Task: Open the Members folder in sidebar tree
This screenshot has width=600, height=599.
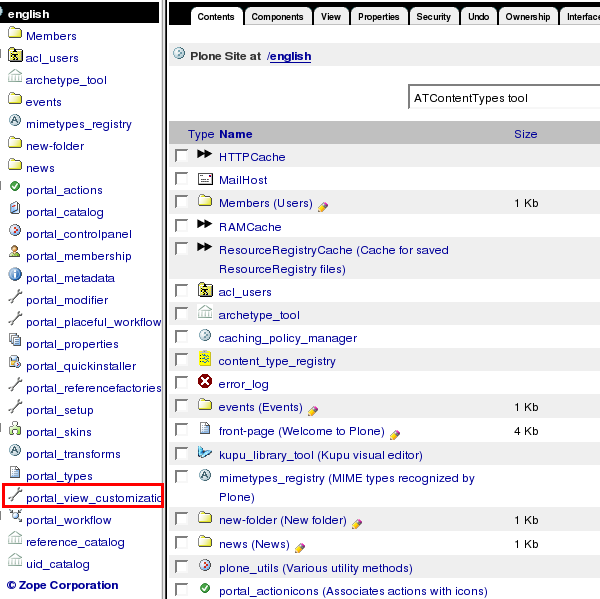Action: tap(51, 36)
